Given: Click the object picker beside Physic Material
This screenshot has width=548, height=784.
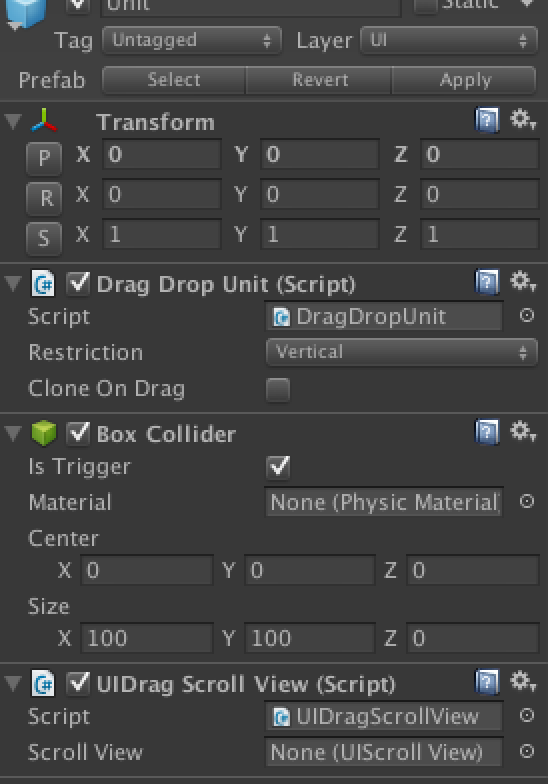Looking at the screenshot, I should tap(526, 502).
